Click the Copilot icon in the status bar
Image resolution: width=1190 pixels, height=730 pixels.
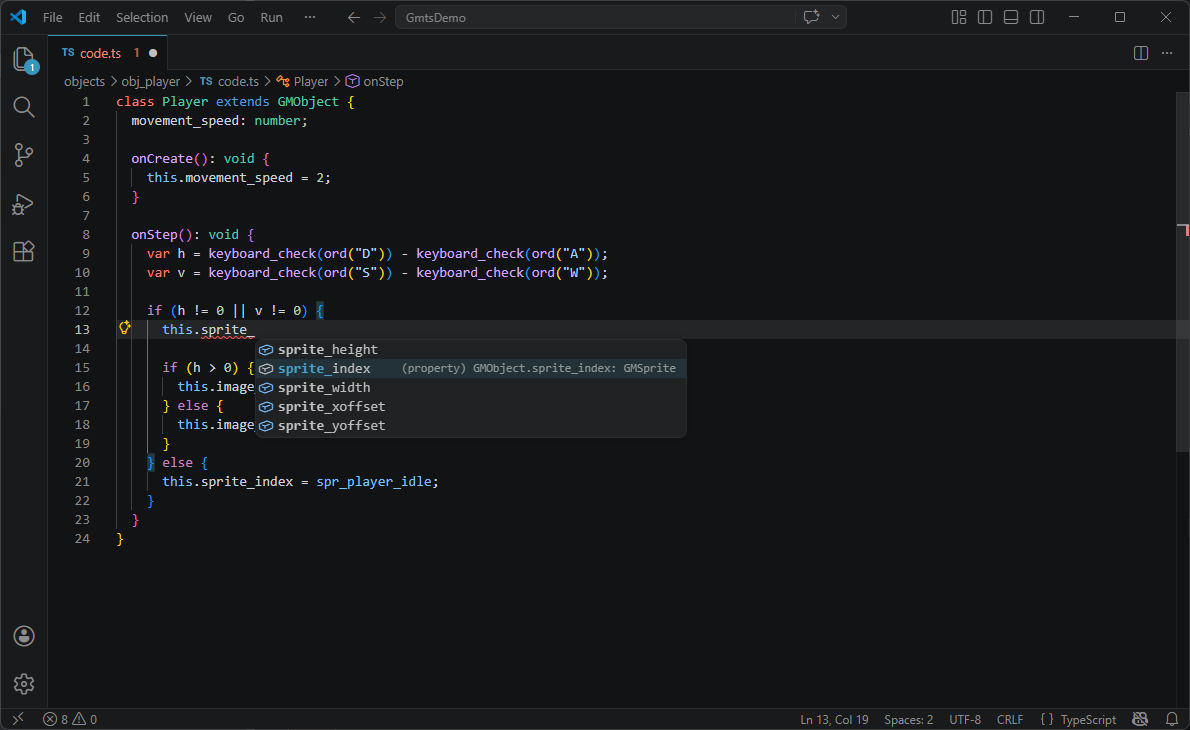(x=1140, y=719)
